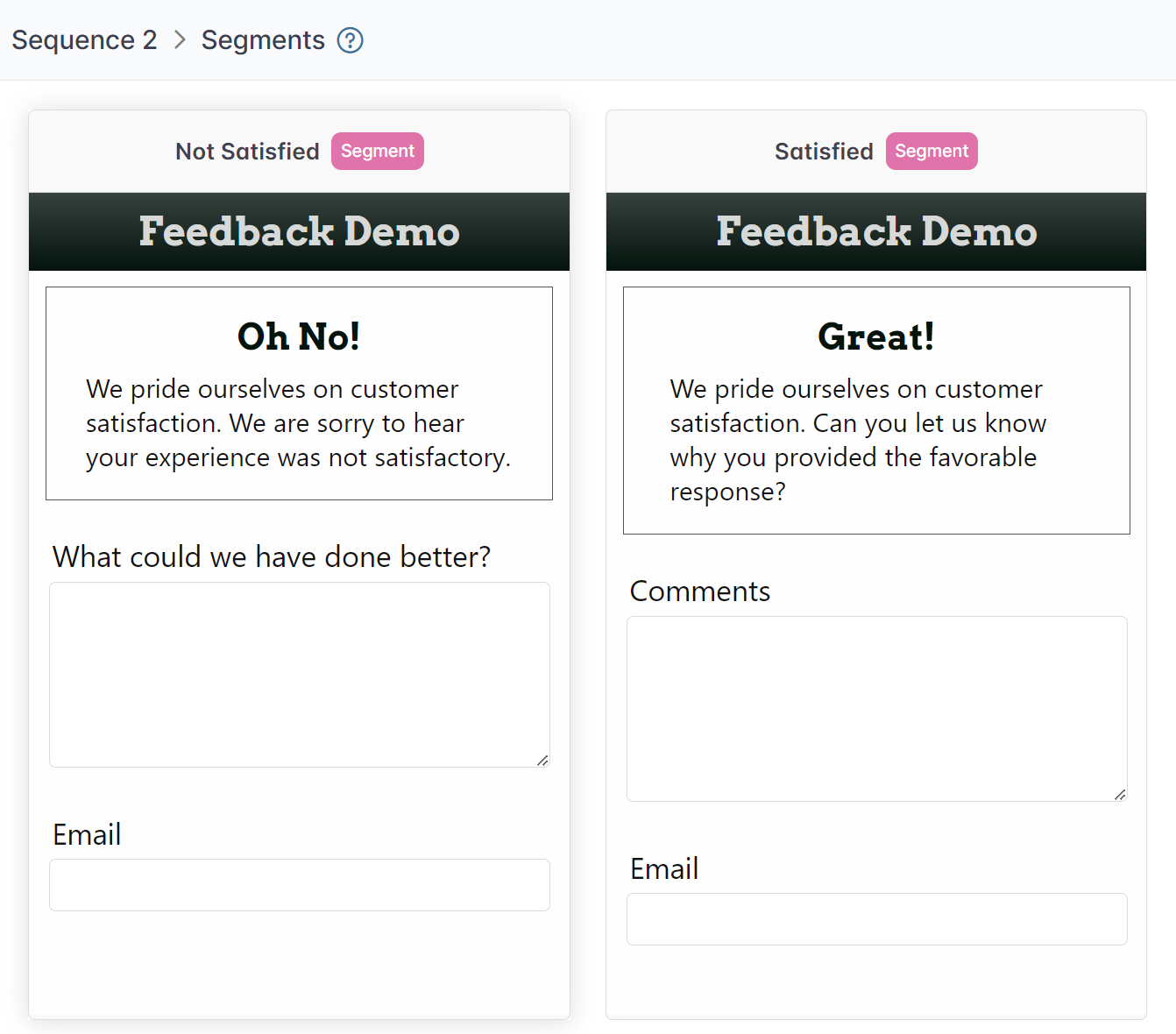Click Email field in Satisfied form
The width and height of the screenshot is (1176, 1034).
(x=876, y=919)
